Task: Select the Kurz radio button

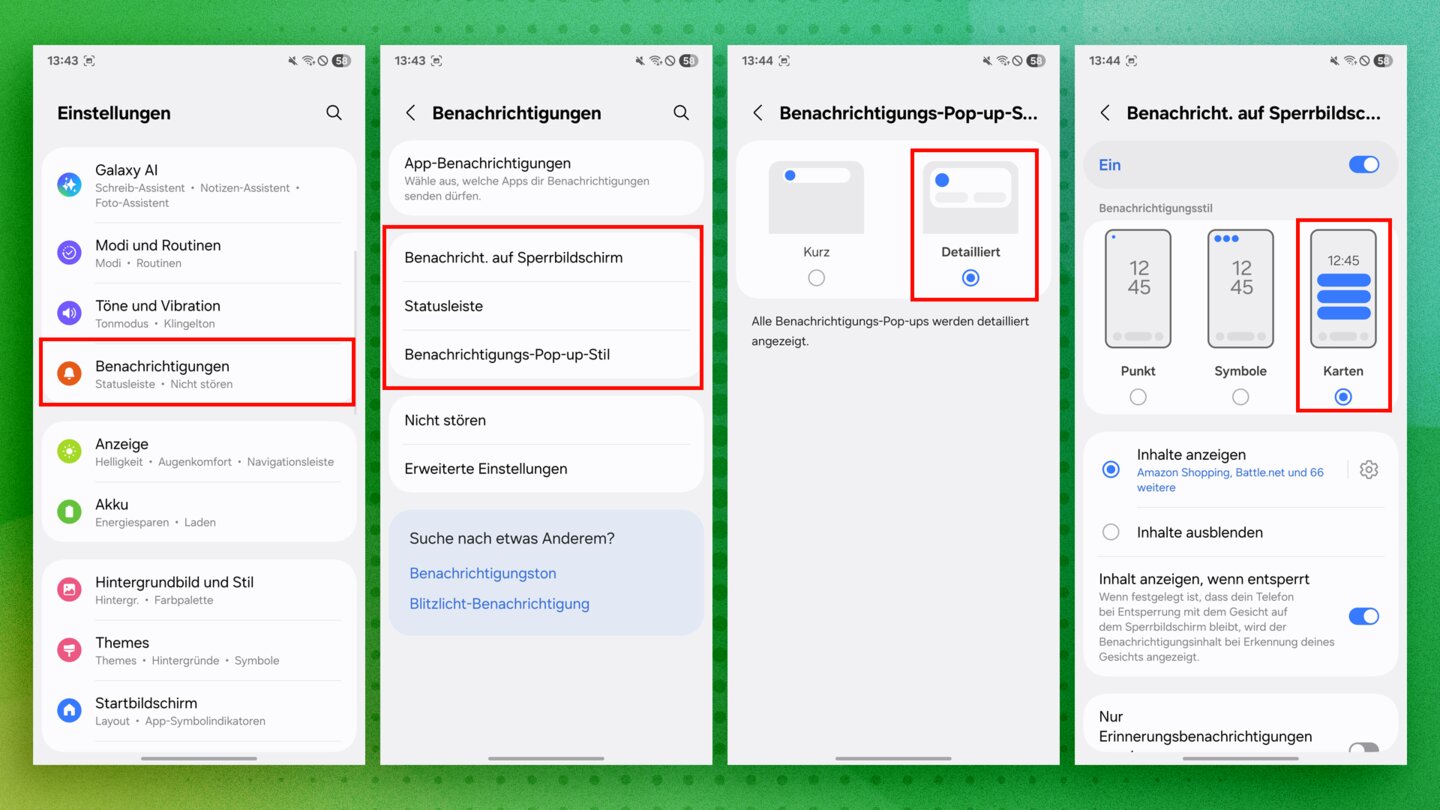Action: pyautogui.click(x=816, y=278)
